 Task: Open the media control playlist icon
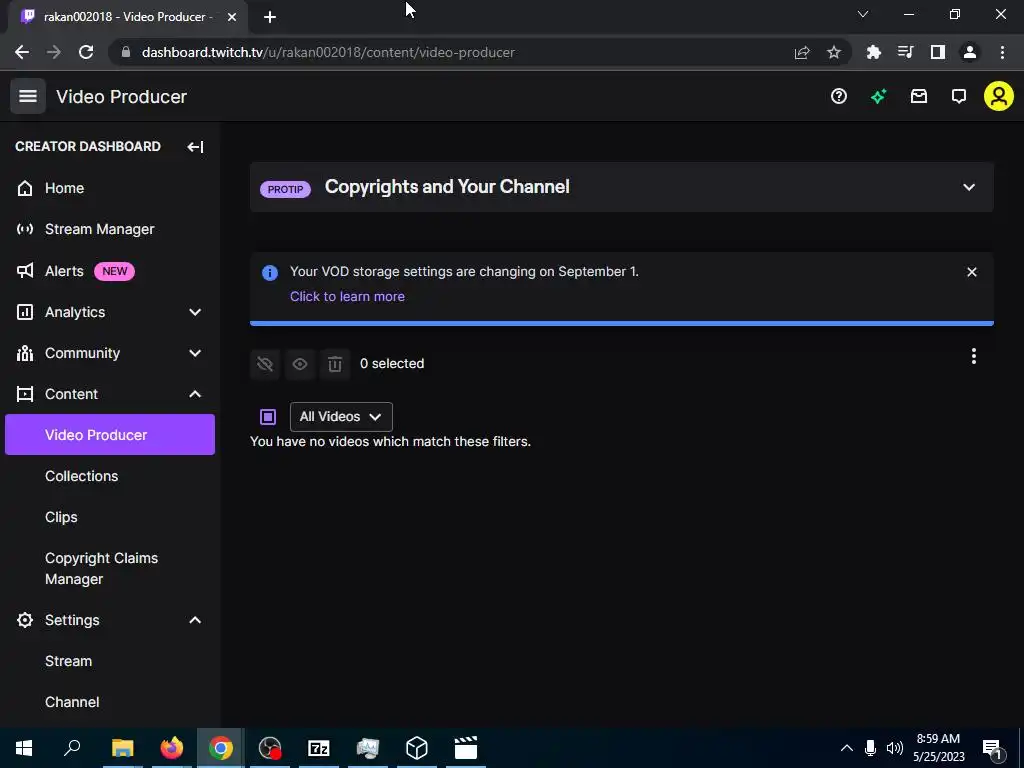pos(905,52)
